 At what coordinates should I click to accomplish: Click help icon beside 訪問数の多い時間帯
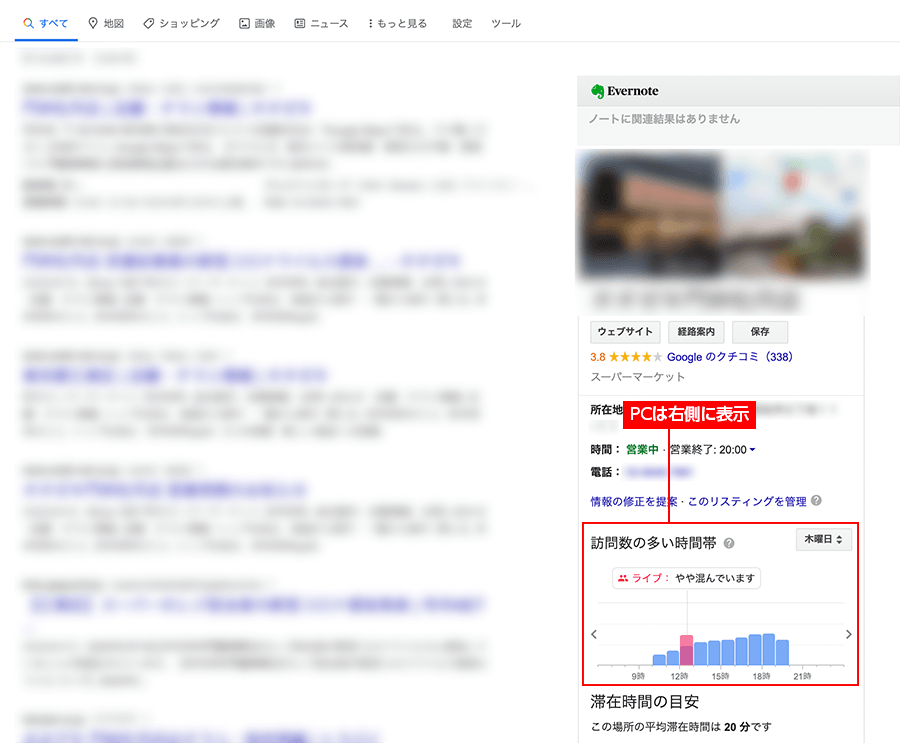point(729,543)
